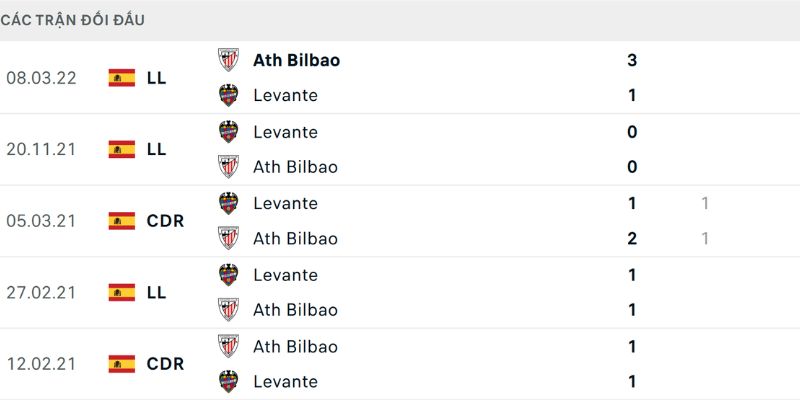800x400 pixels.
Task: Open Levante team link in 27.02.21 match
Action: click(x=285, y=275)
